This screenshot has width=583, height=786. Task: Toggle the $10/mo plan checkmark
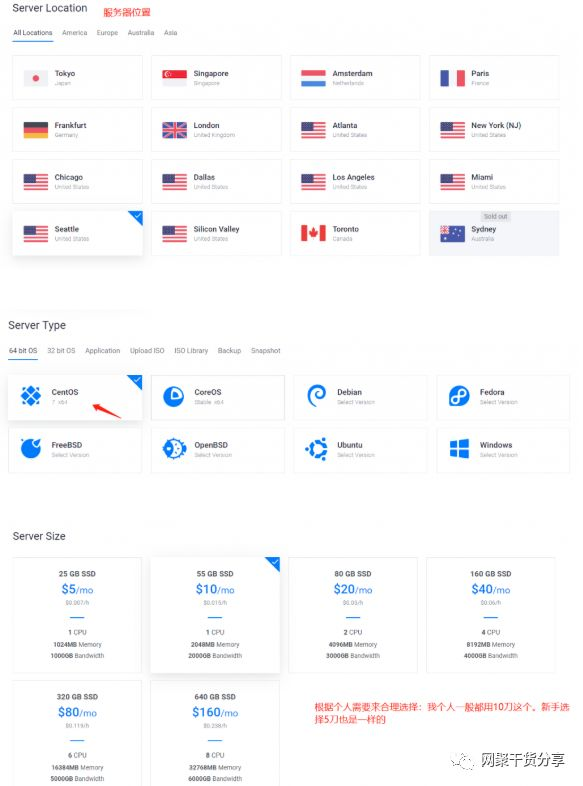[x=274, y=563]
